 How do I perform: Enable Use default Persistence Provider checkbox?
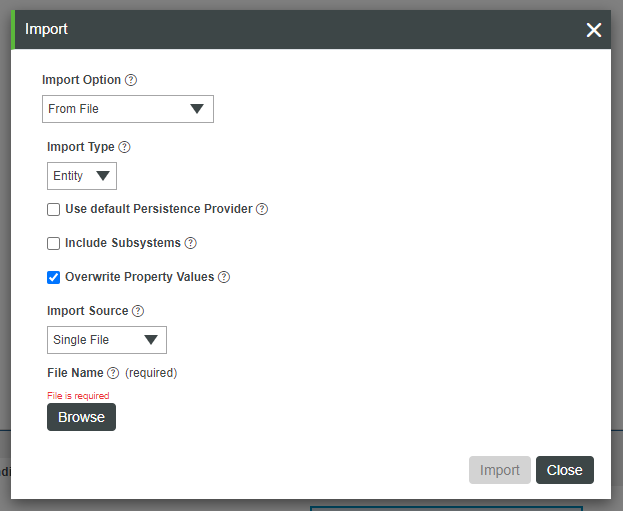tap(54, 209)
